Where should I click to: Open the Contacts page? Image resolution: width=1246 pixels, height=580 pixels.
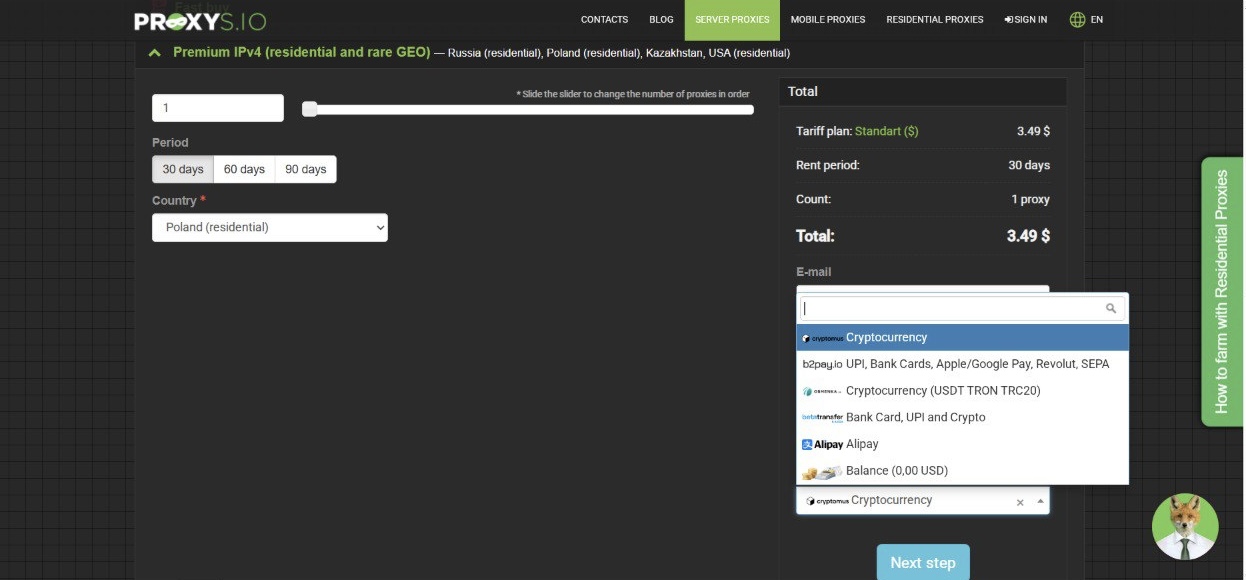tap(604, 19)
